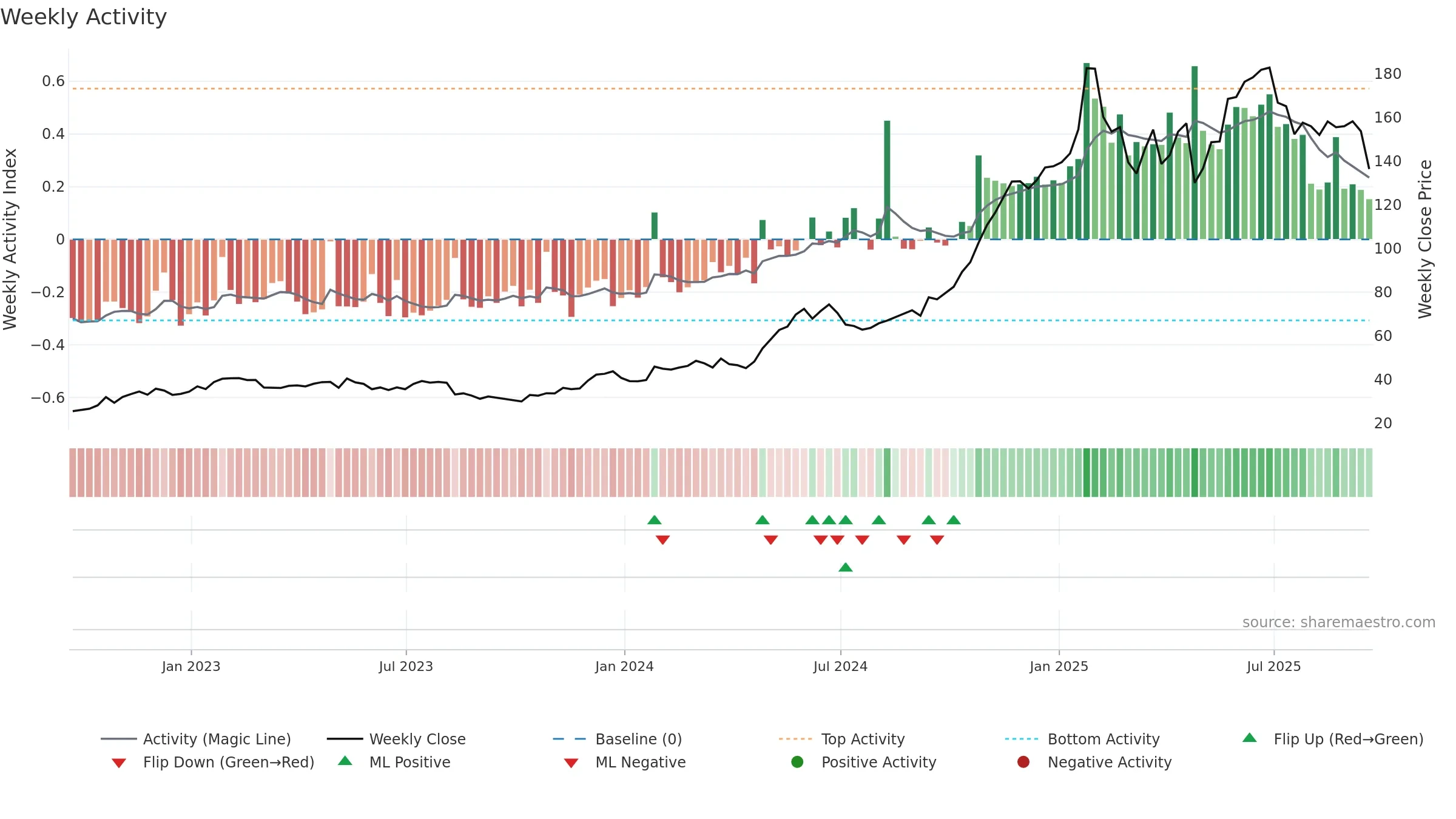Toggle Top Activity legend entry
Screen dimensions: 1456x819
pos(841,739)
